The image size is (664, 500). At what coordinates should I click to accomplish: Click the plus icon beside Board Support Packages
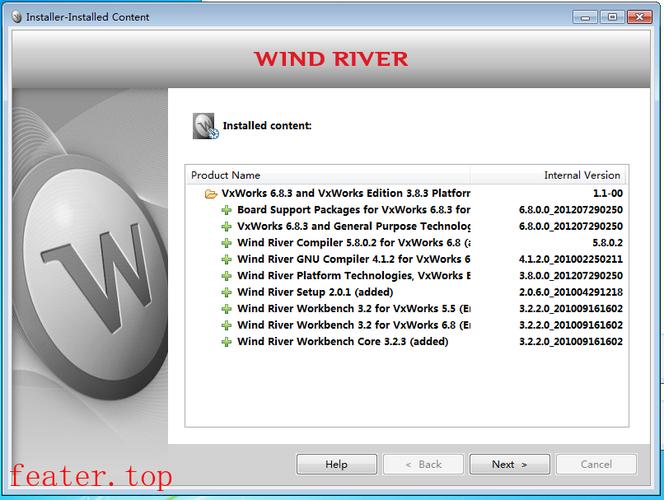pos(227,210)
